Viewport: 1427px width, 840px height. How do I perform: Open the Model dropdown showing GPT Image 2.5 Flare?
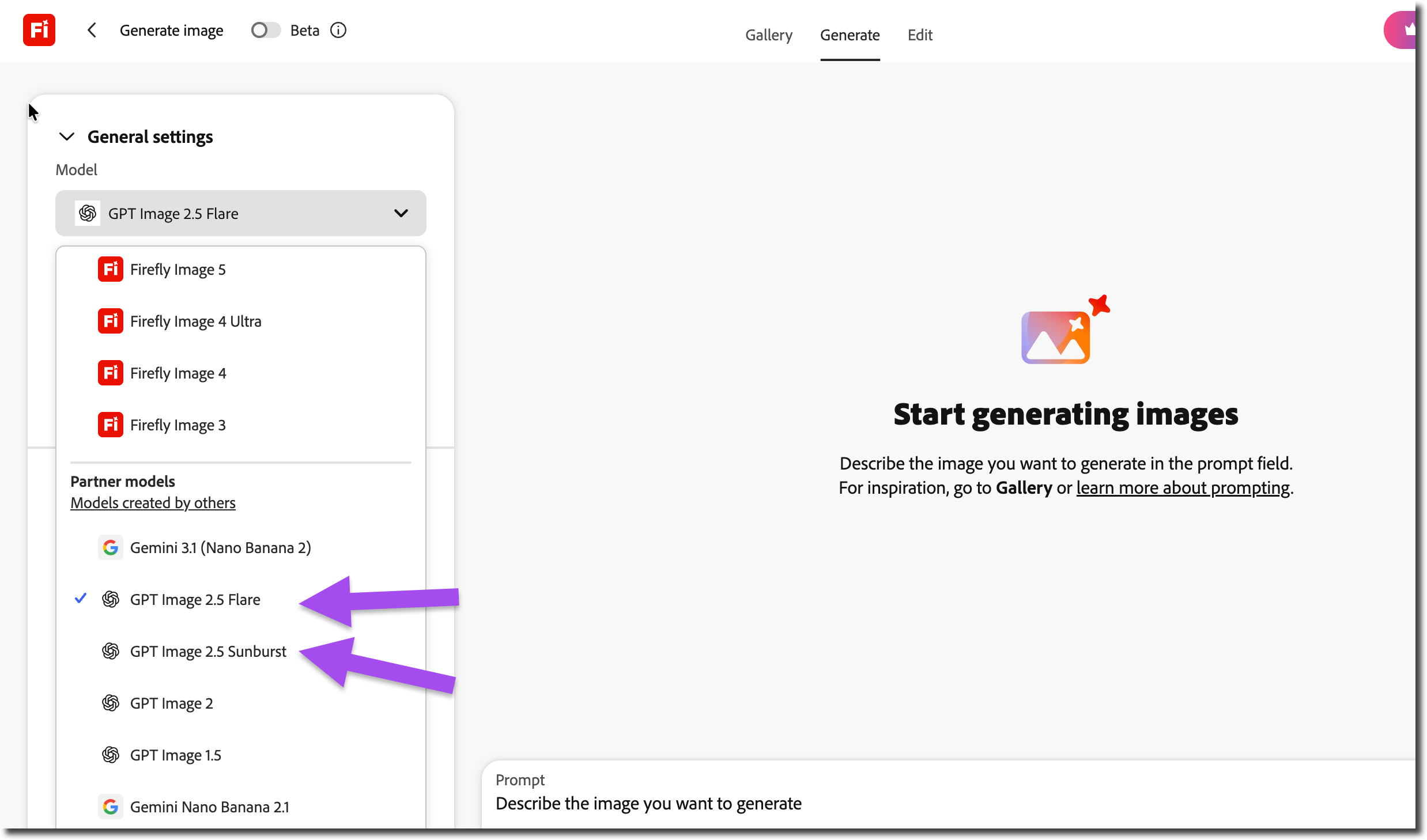(x=241, y=213)
